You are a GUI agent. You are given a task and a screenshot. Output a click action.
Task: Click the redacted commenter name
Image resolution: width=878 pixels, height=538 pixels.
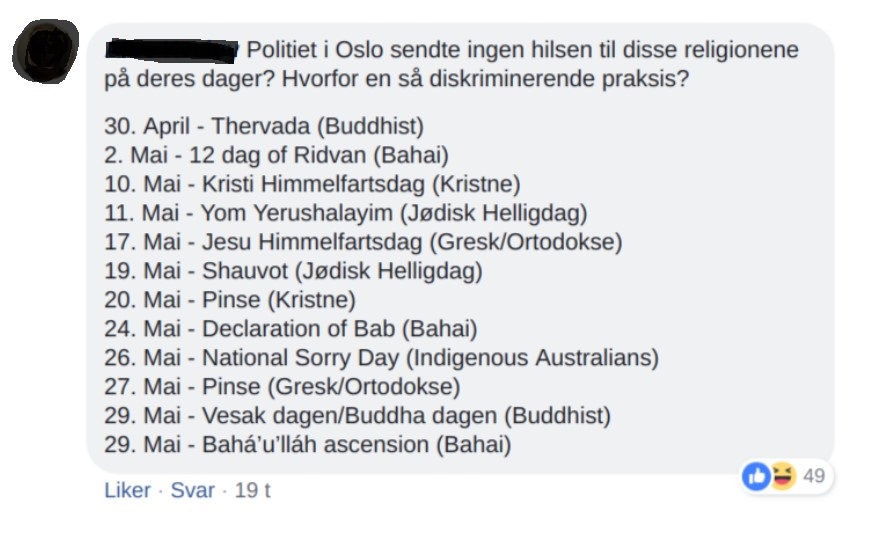[x=170, y=48]
